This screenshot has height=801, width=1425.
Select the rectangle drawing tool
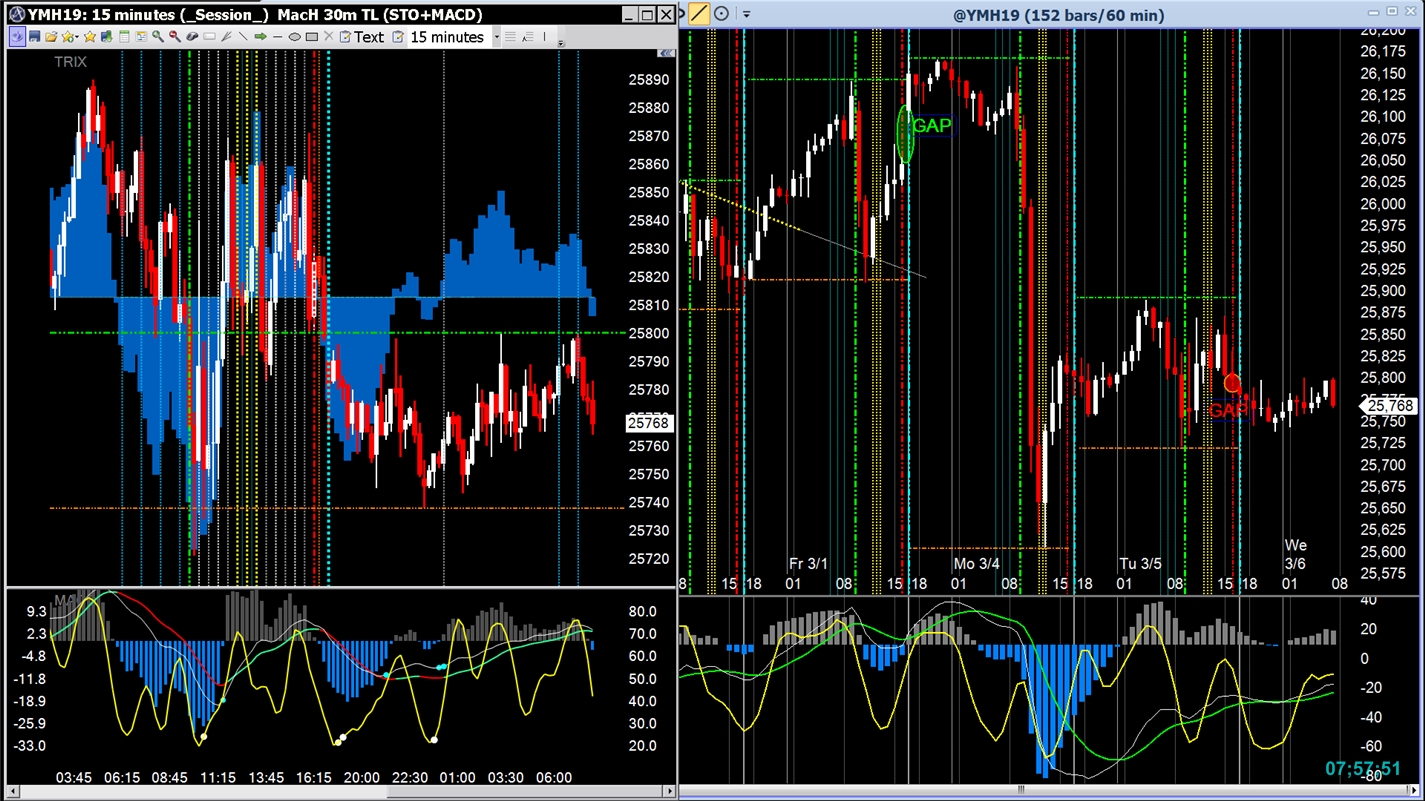[310, 37]
